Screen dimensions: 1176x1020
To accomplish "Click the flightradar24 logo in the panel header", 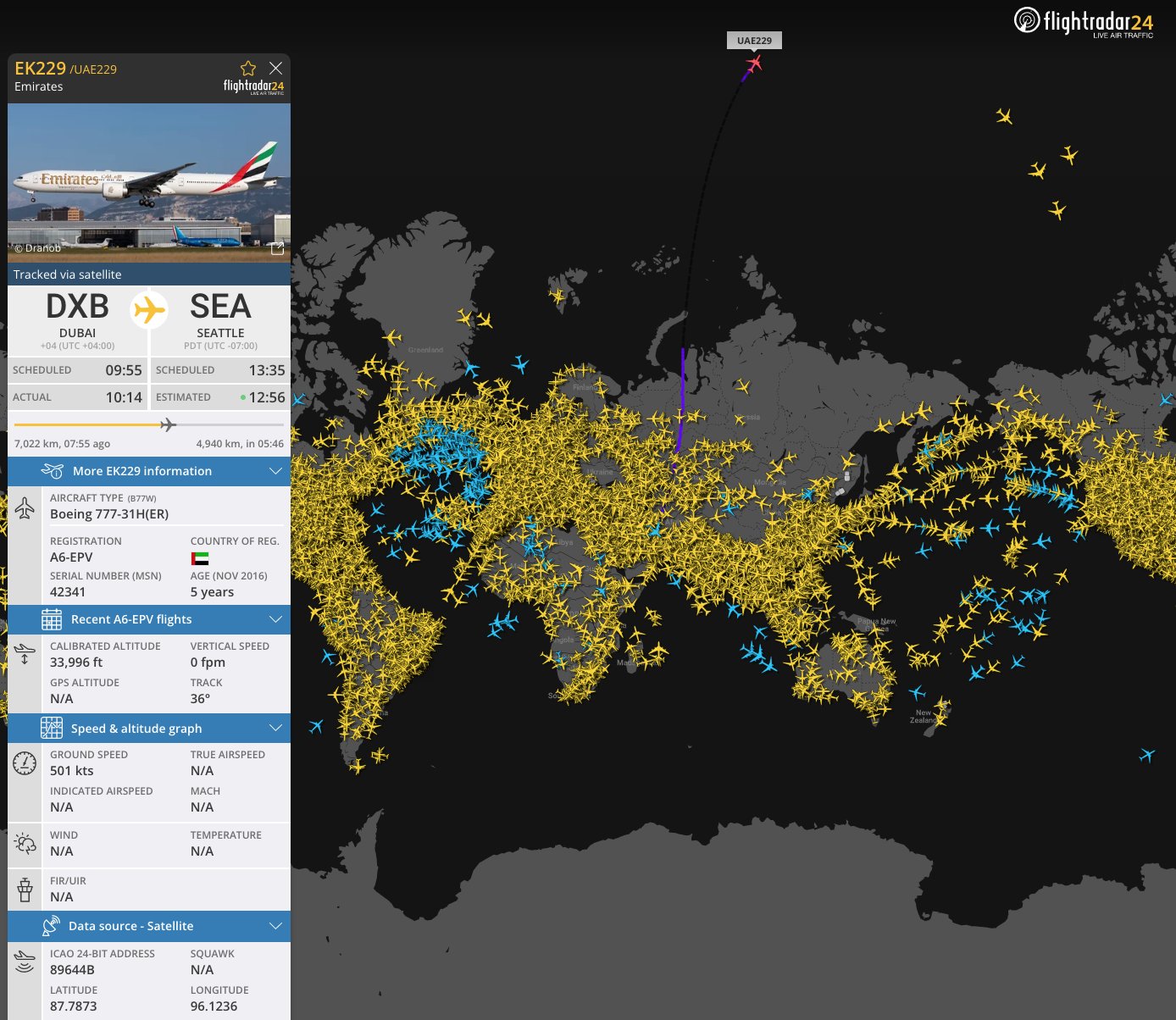I will 253,86.
